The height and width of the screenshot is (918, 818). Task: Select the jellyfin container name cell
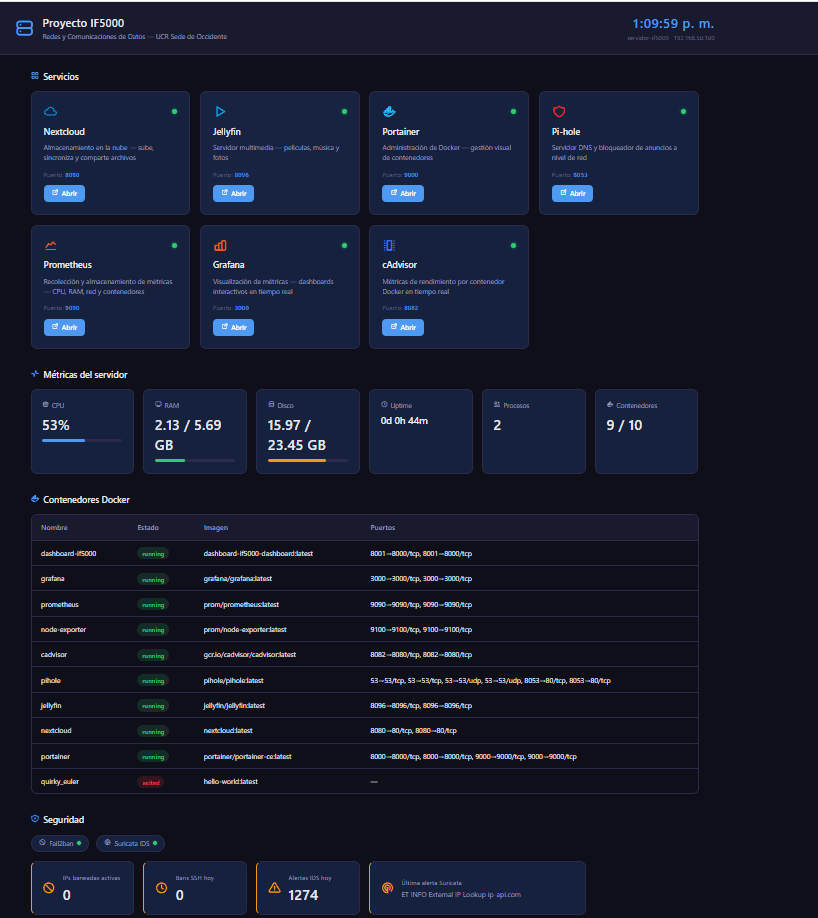click(51, 705)
